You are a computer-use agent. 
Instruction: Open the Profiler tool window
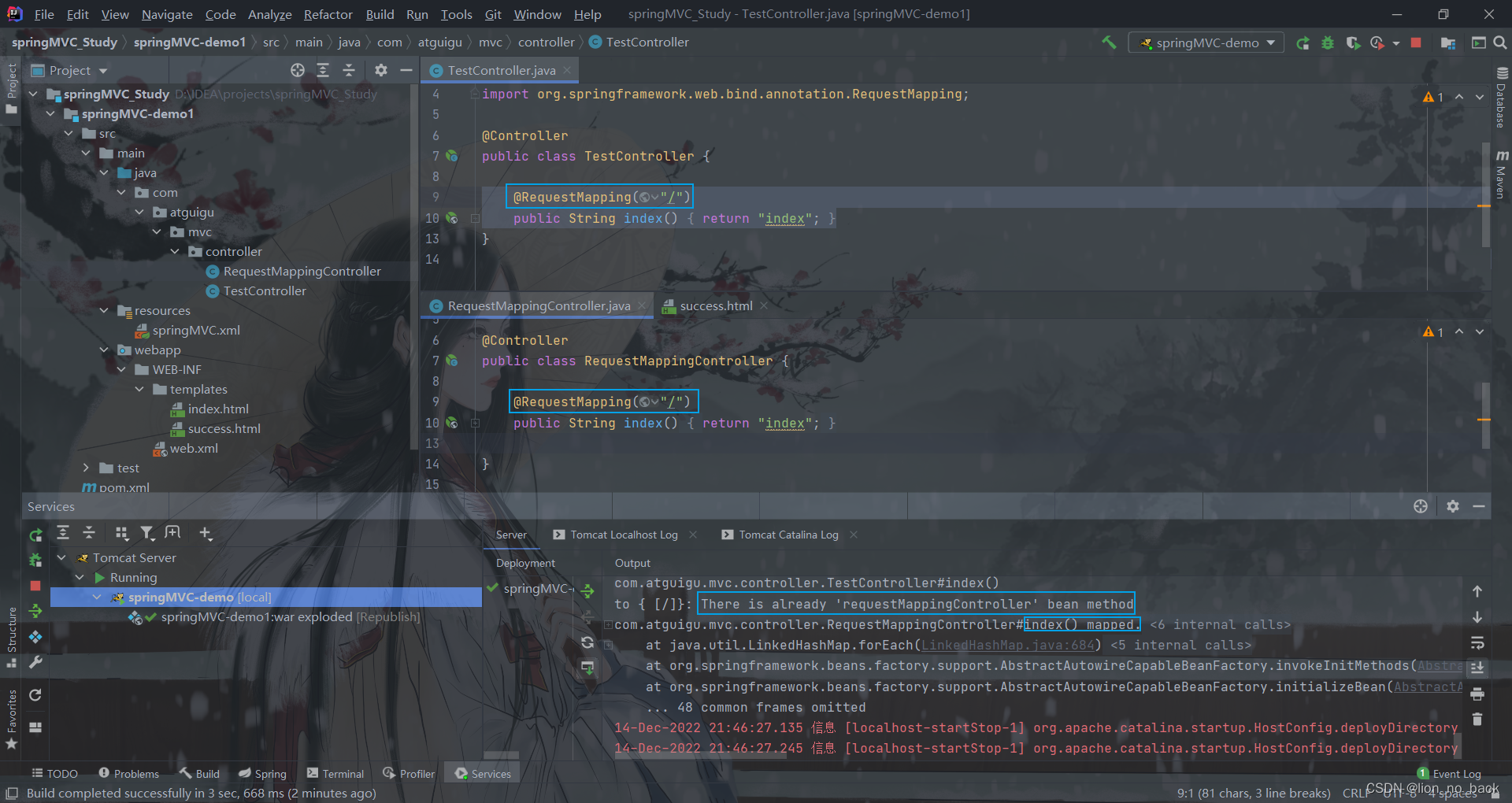pyautogui.click(x=409, y=774)
